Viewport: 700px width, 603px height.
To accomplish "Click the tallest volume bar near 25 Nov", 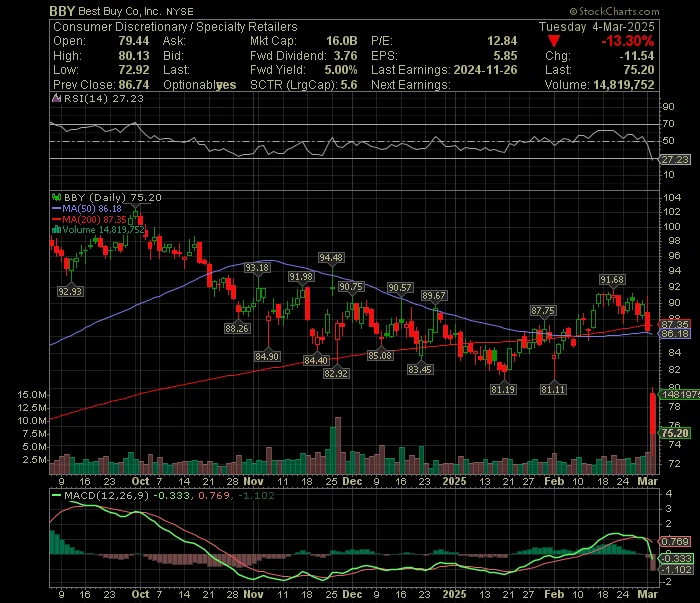I will click(x=338, y=445).
